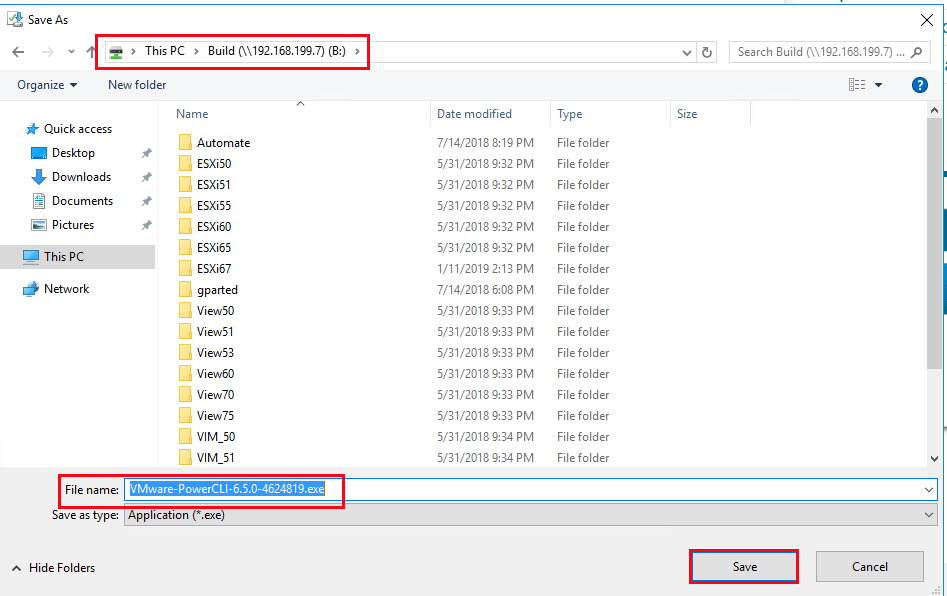Click the Automate folder icon

[x=185, y=143]
